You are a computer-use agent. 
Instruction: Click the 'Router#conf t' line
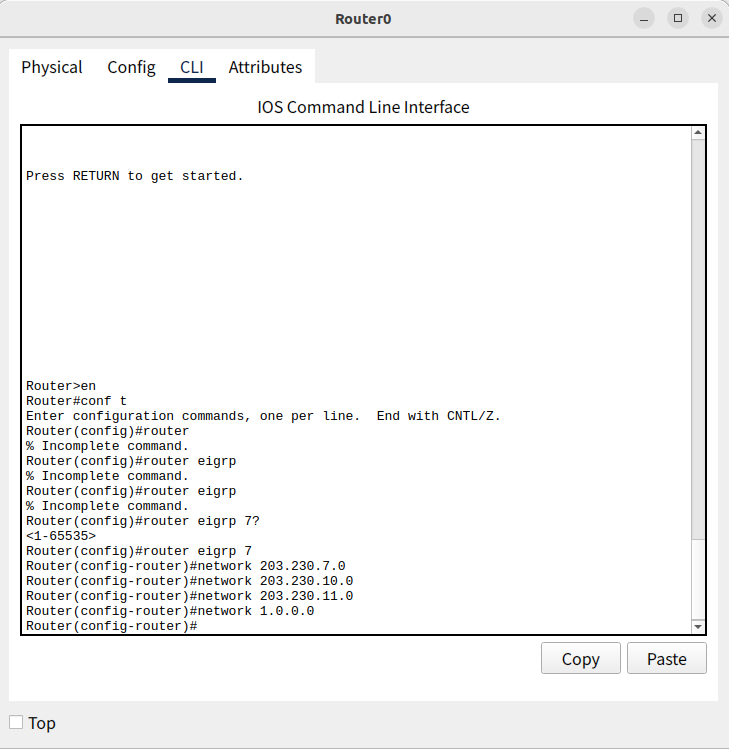(76, 401)
